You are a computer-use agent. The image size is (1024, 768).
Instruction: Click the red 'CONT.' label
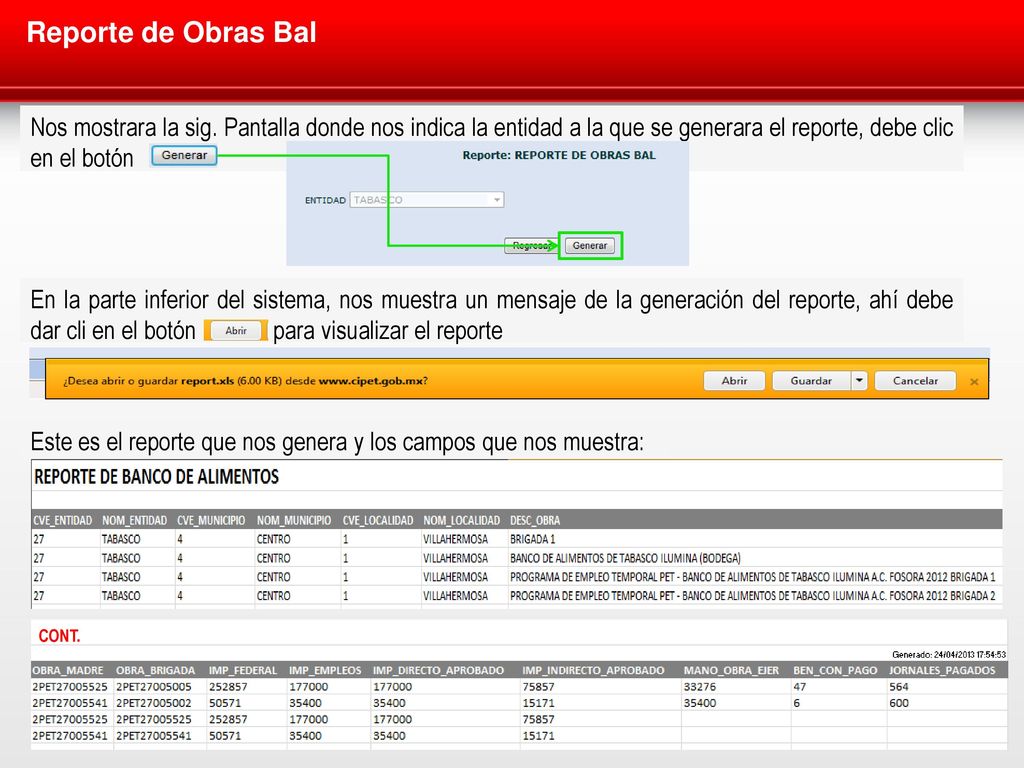59,636
